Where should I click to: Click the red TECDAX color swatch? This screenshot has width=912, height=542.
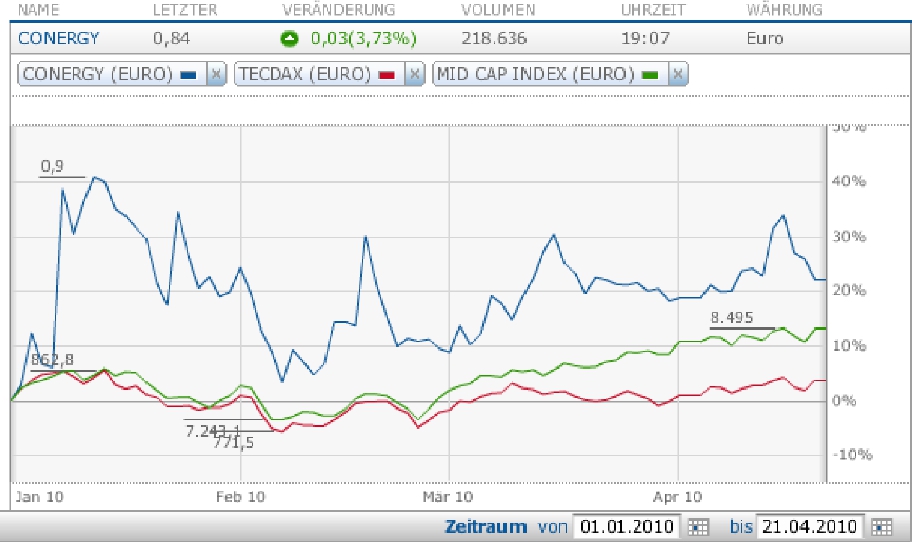[386, 75]
